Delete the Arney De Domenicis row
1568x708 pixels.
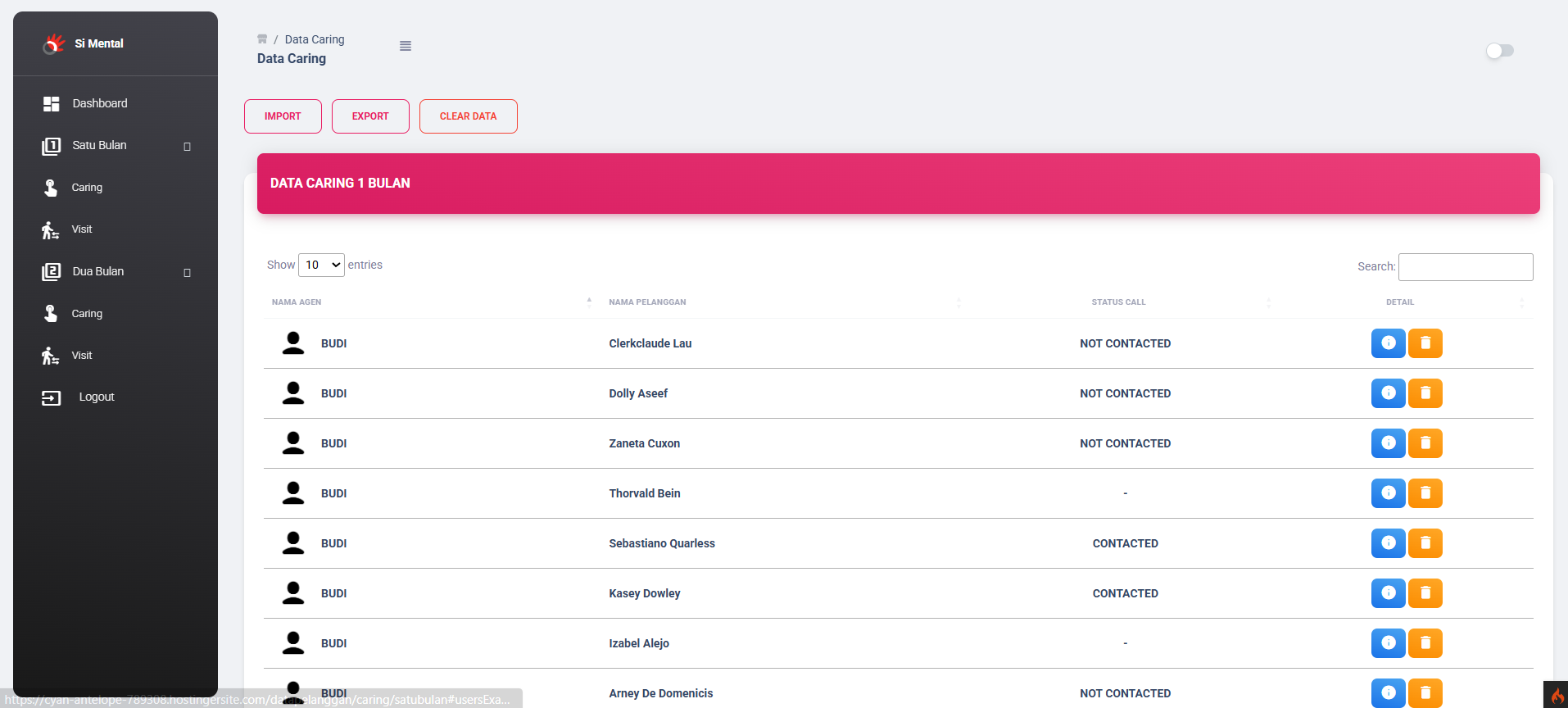click(1425, 693)
